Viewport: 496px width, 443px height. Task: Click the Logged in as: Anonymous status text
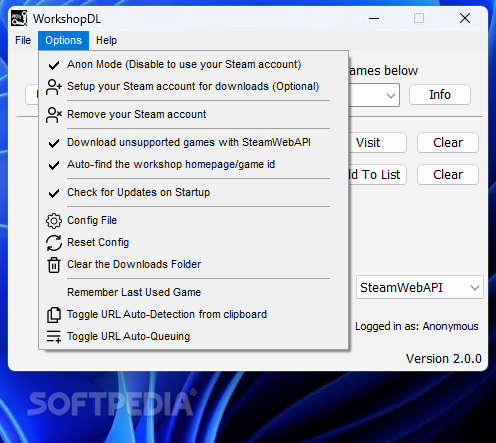click(416, 326)
